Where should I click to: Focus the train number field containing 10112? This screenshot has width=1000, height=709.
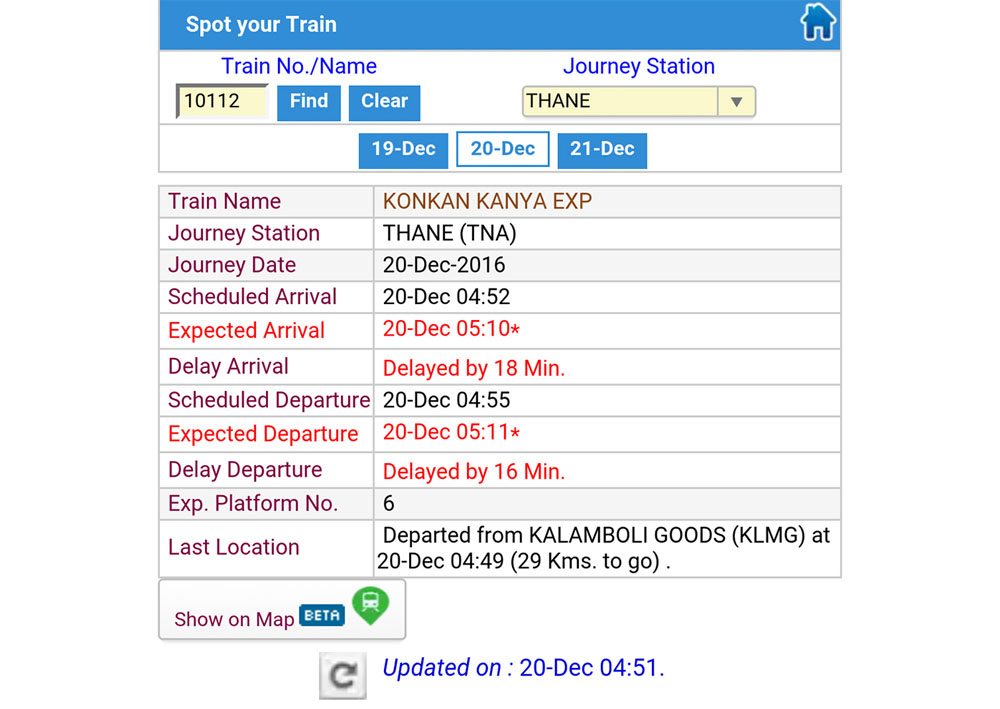pos(223,101)
